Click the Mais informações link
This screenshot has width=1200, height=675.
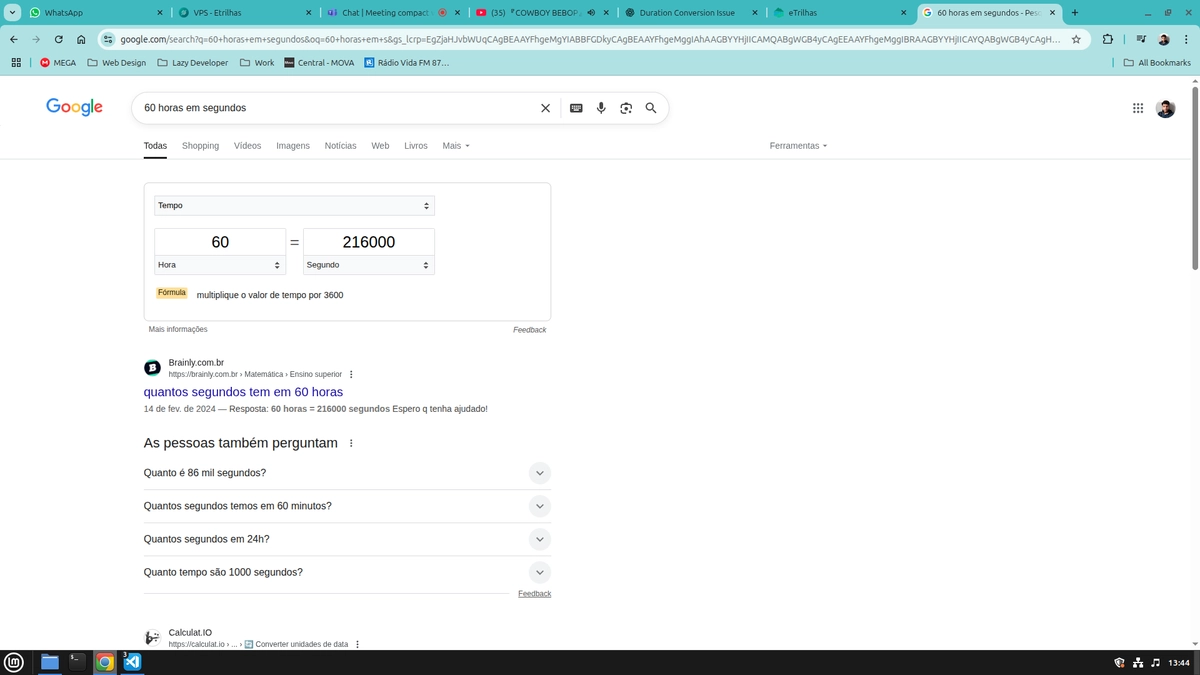178,329
